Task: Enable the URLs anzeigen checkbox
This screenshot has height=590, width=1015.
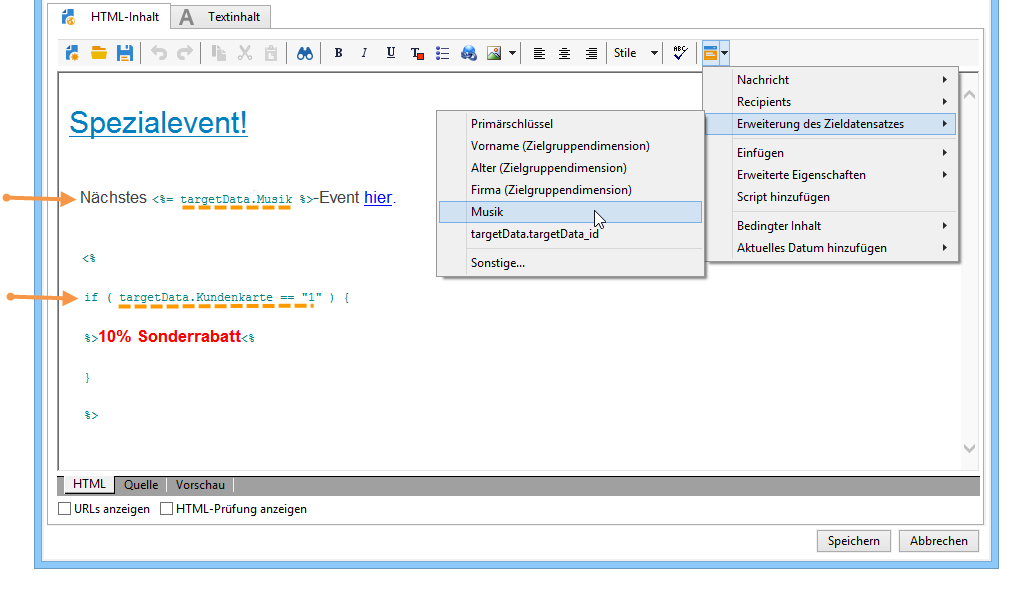Action: (66, 509)
